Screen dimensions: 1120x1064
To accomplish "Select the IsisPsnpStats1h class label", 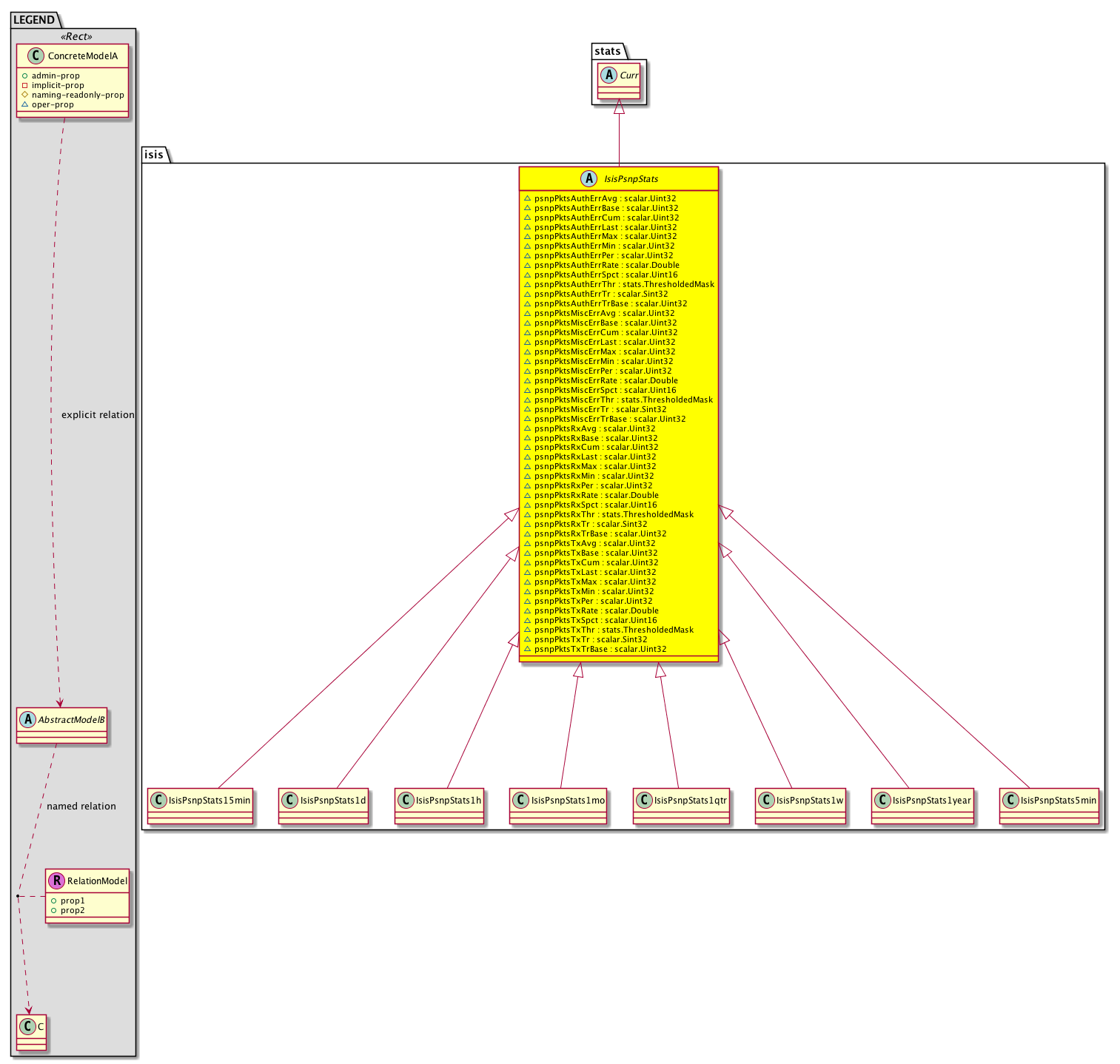I will [448, 800].
